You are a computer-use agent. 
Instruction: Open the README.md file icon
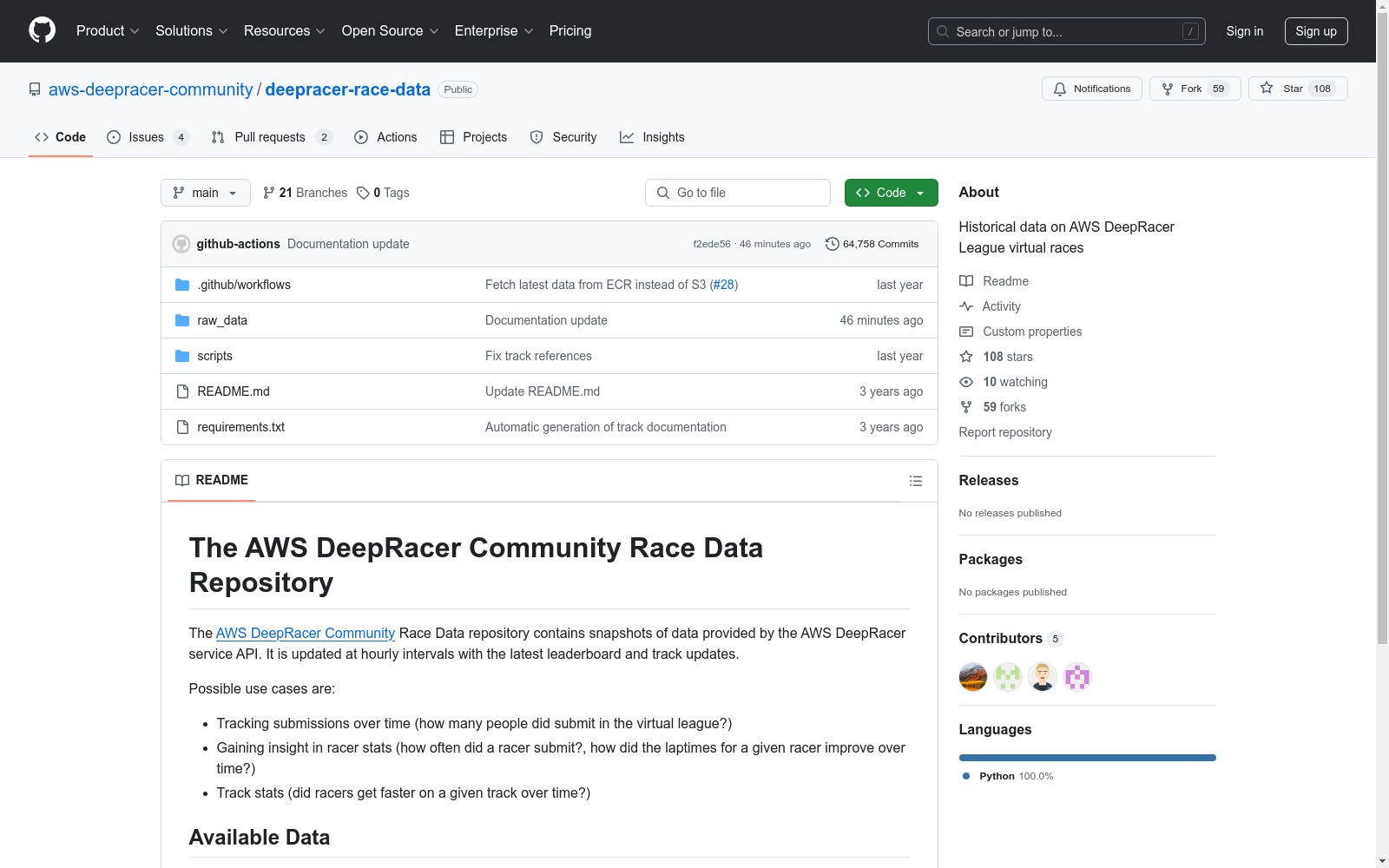[x=182, y=391]
